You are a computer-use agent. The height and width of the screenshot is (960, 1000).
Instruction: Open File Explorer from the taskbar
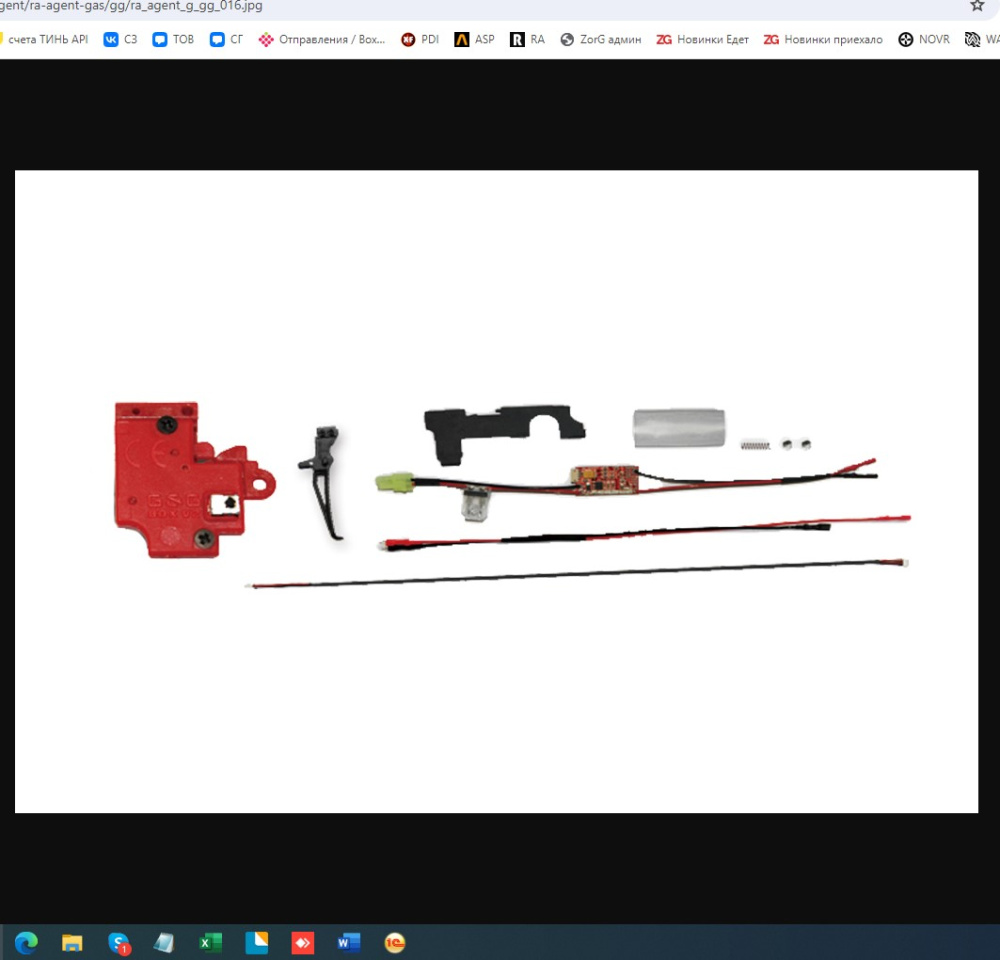[x=72, y=942]
